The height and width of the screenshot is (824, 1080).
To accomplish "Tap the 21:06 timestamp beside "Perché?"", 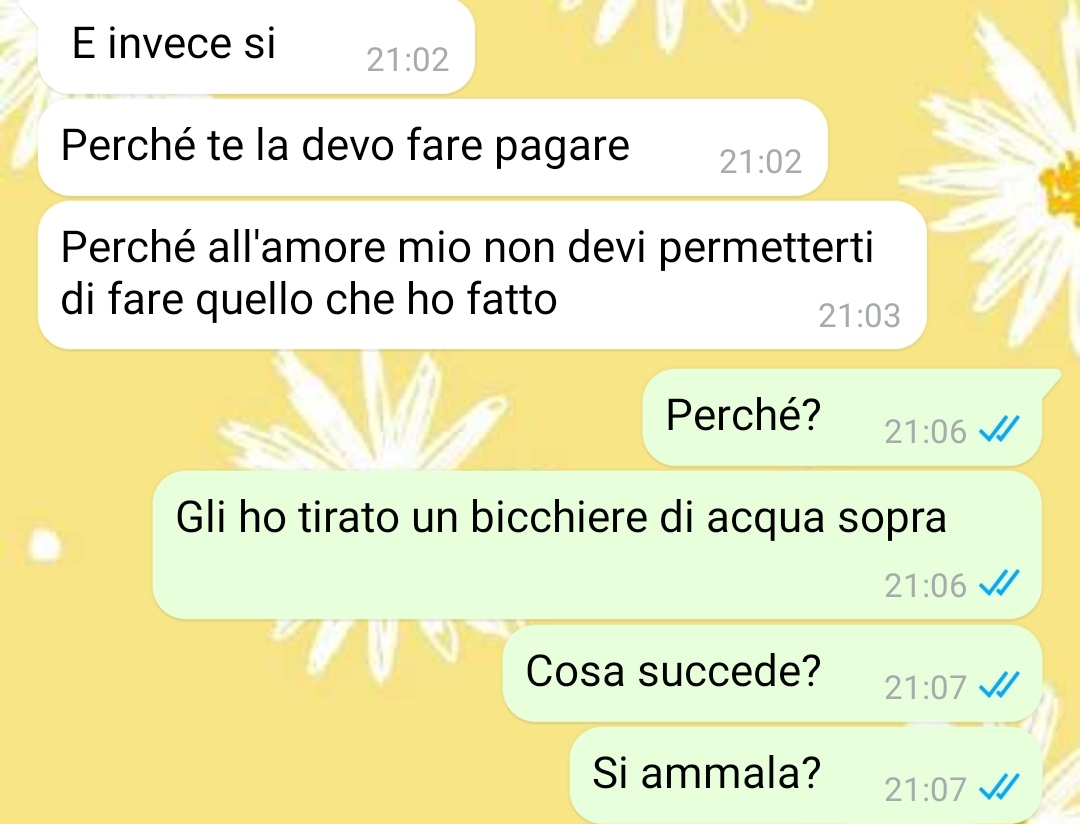I will pos(926,432).
